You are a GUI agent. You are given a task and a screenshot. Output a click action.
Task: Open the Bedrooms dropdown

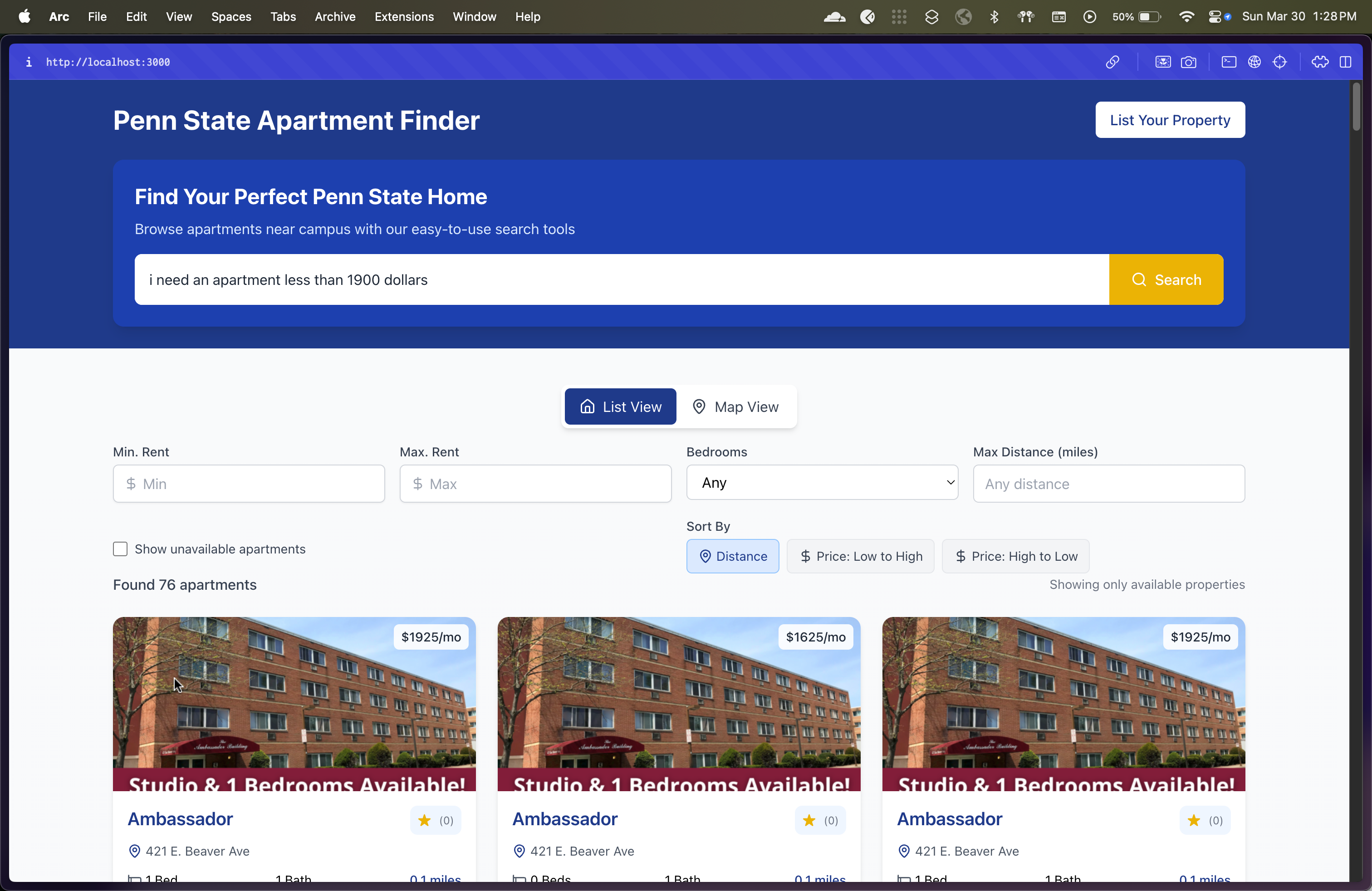point(822,483)
